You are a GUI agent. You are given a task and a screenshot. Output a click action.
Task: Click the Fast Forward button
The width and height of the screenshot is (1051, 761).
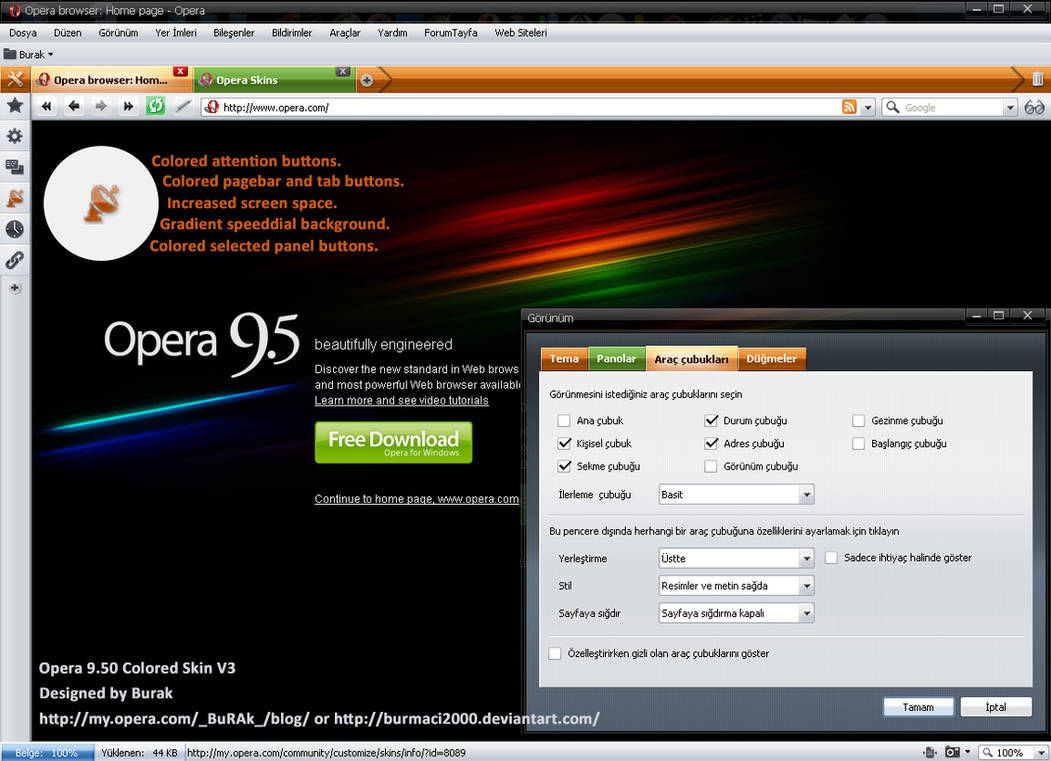tap(128, 106)
